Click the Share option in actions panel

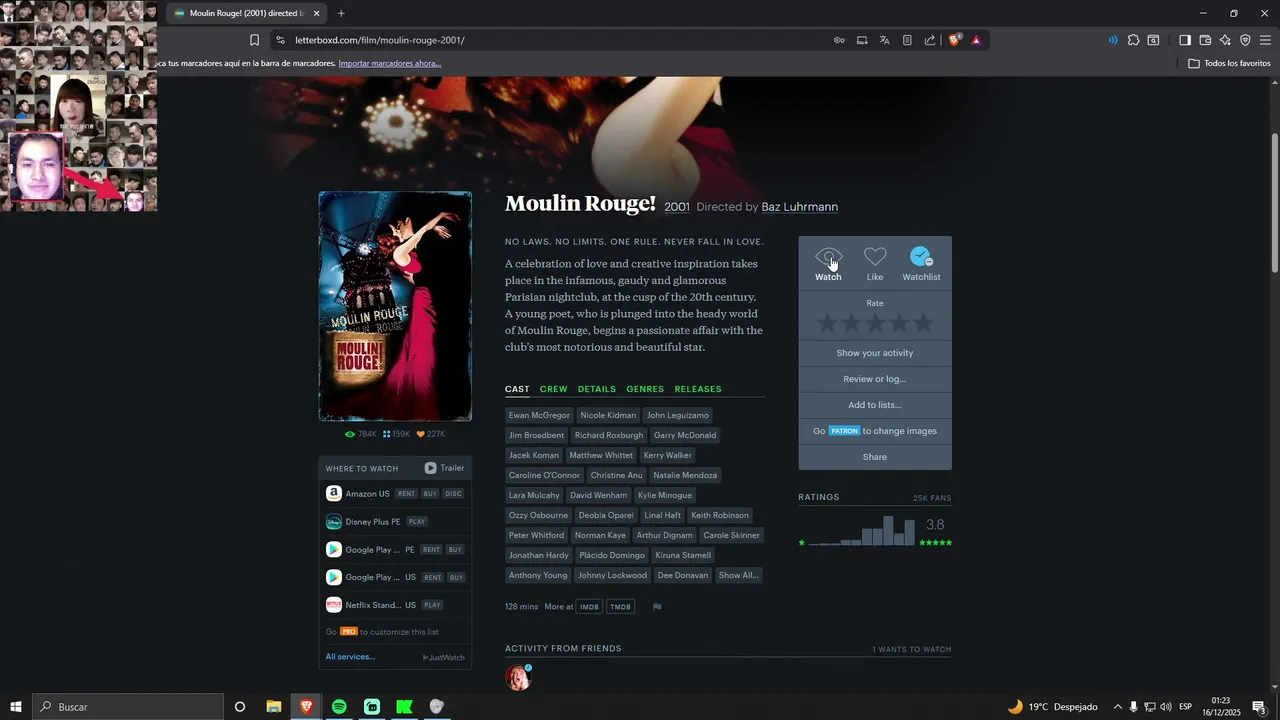(x=875, y=457)
